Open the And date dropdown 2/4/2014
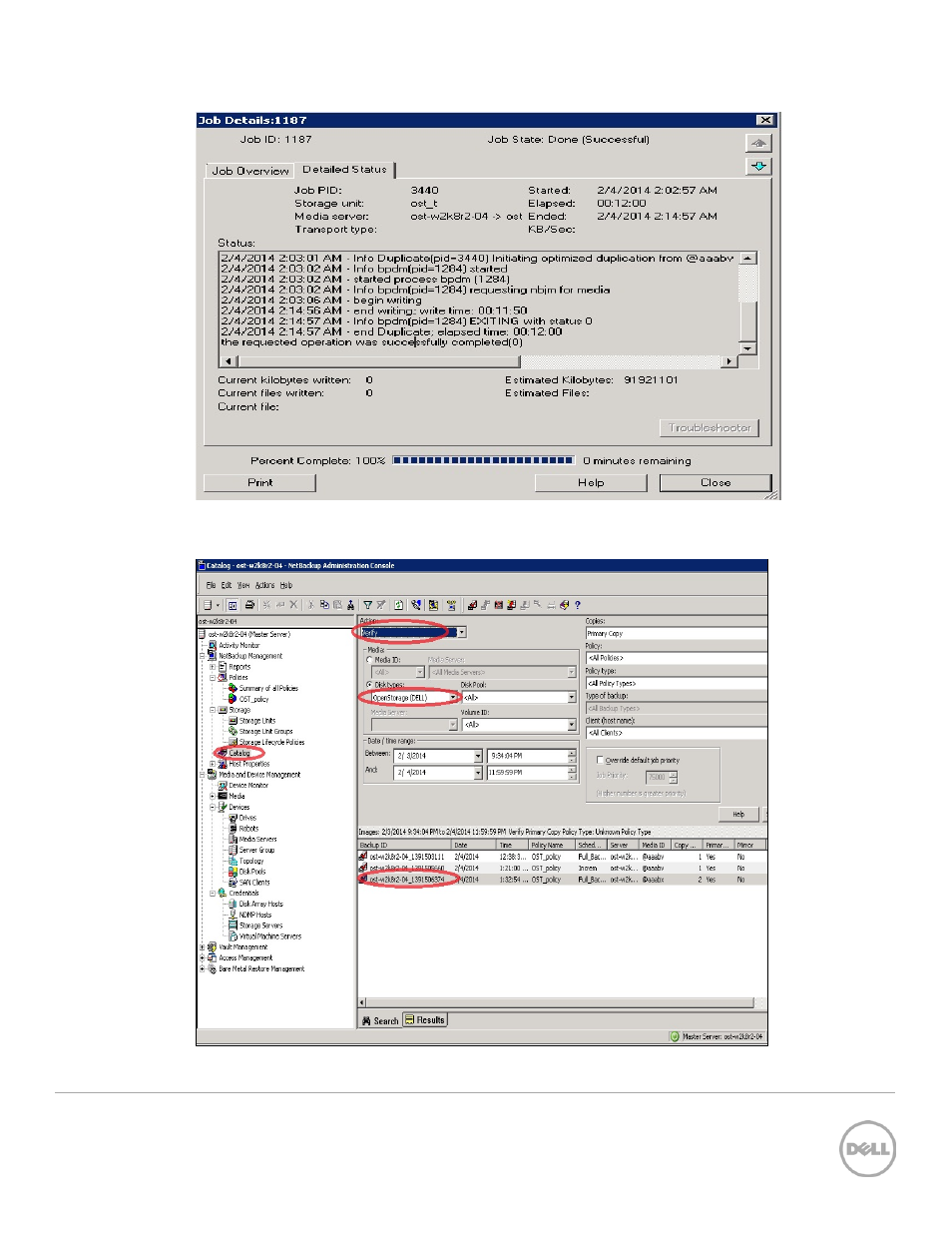This screenshot has height=1233, width=952. pos(478,773)
